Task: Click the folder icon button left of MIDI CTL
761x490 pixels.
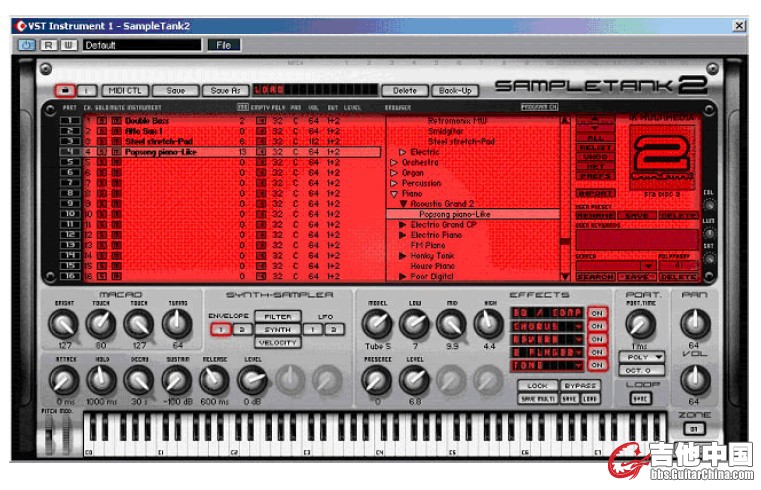Action: (x=65, y=90)
